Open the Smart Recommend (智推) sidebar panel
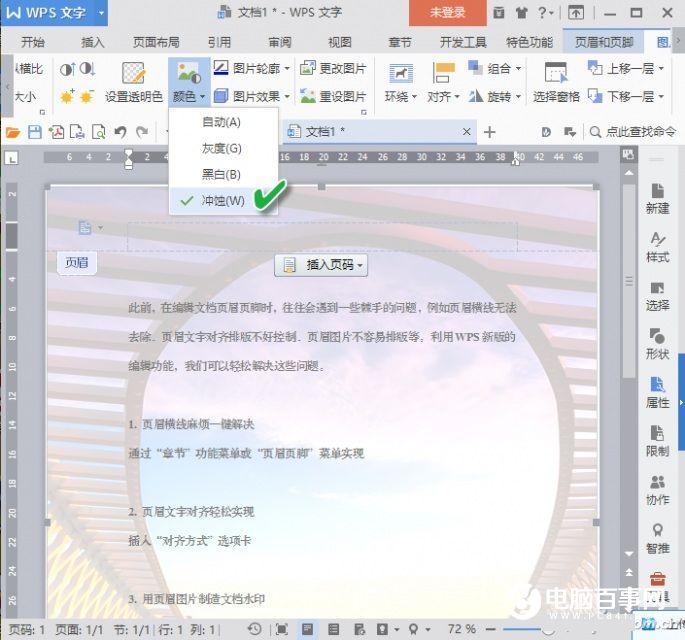This screenshot has height=640, width=685. (657, 538)
